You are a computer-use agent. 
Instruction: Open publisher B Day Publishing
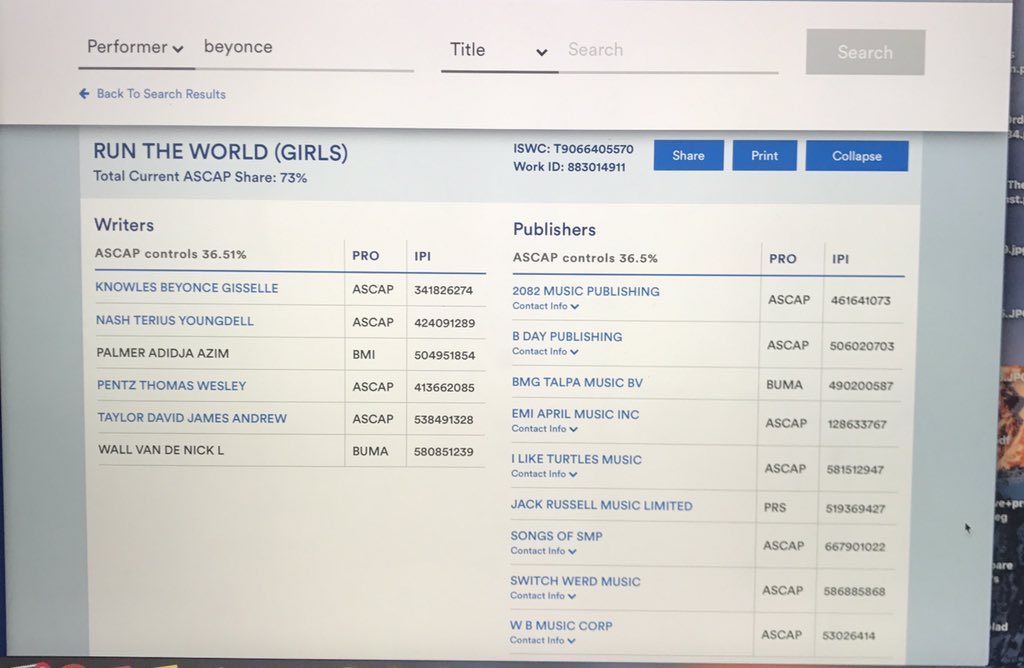tap(567, 336)
